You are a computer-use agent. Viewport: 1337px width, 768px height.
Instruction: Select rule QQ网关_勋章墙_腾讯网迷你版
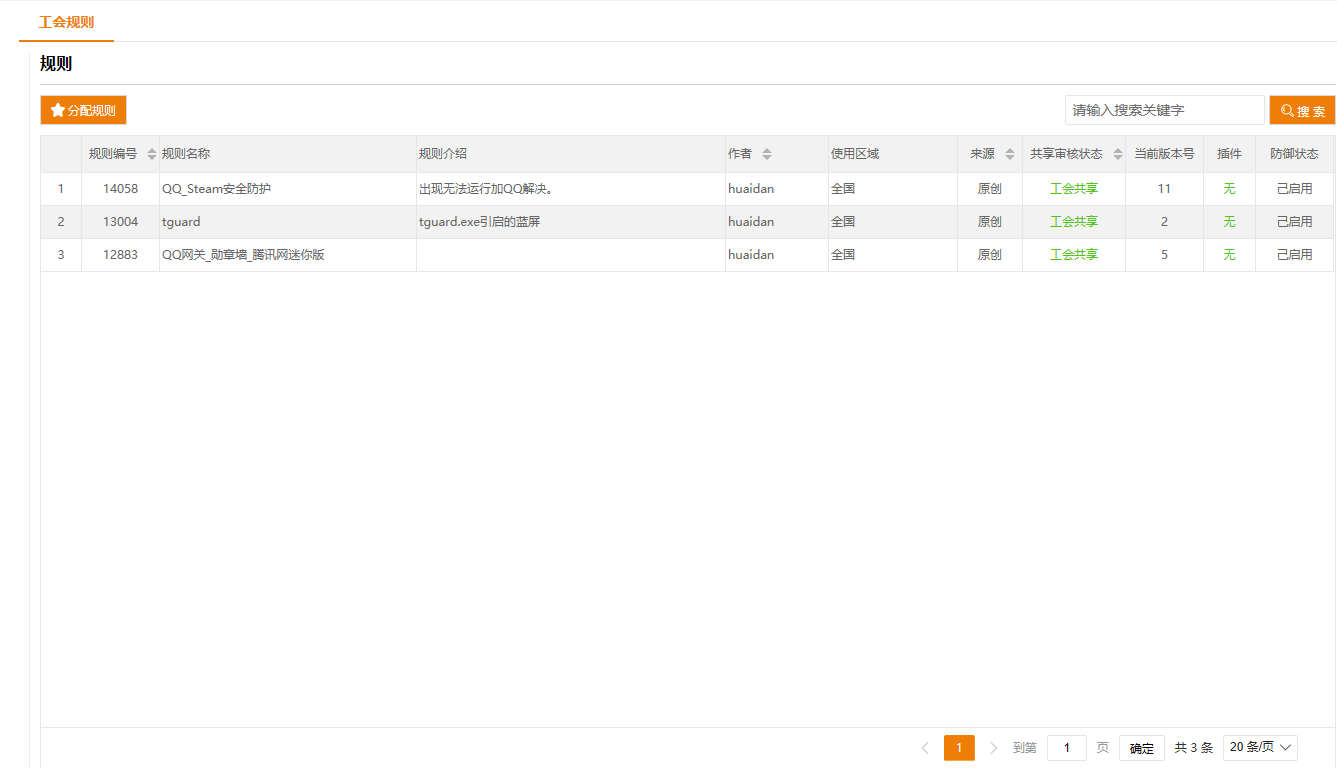[243, 255]
